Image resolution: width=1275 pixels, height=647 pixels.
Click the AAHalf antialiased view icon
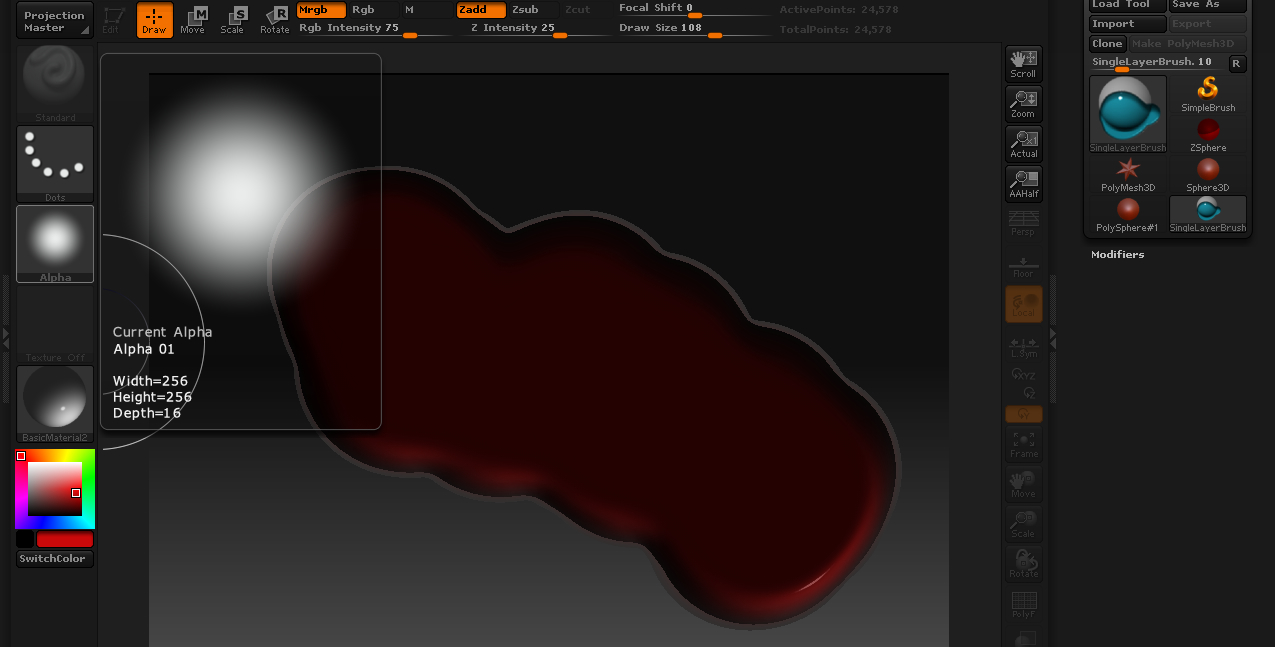(1023, 183)
